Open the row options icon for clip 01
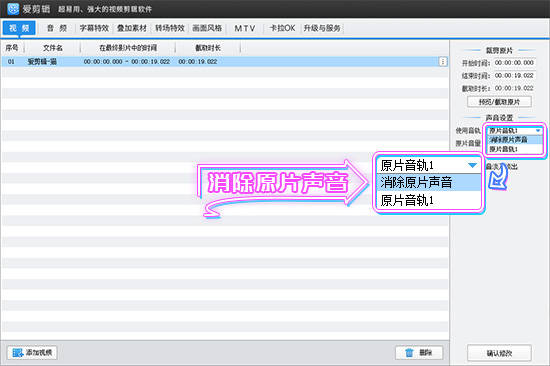This screenshot has height=366, width=550. [x=443, y=62]
